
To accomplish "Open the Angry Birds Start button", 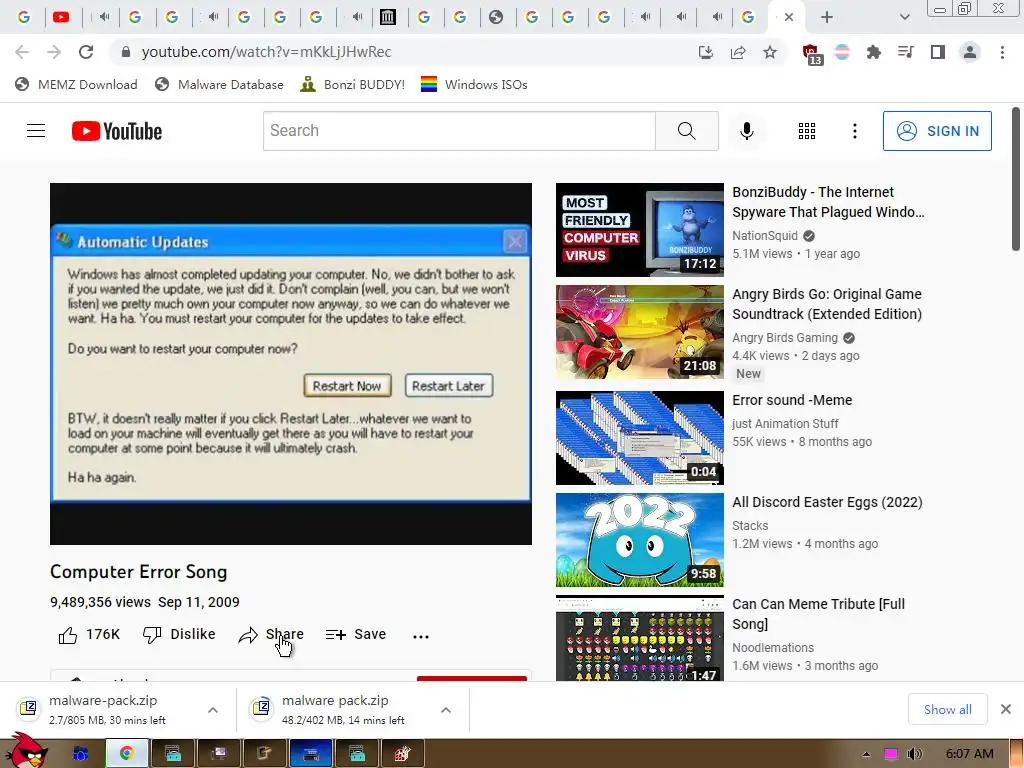I will pyautogui.click(x=25, y=751).
